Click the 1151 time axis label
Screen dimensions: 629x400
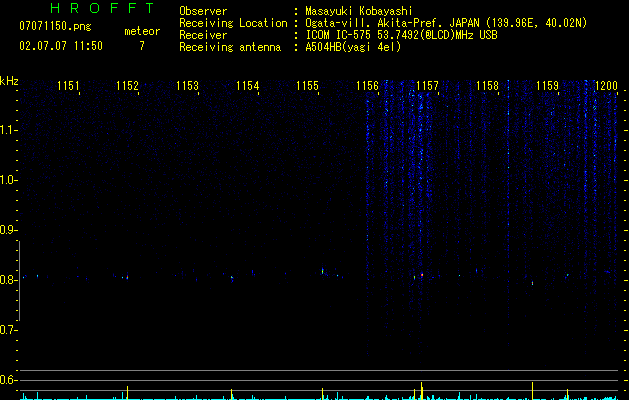[x=68, y=86]
